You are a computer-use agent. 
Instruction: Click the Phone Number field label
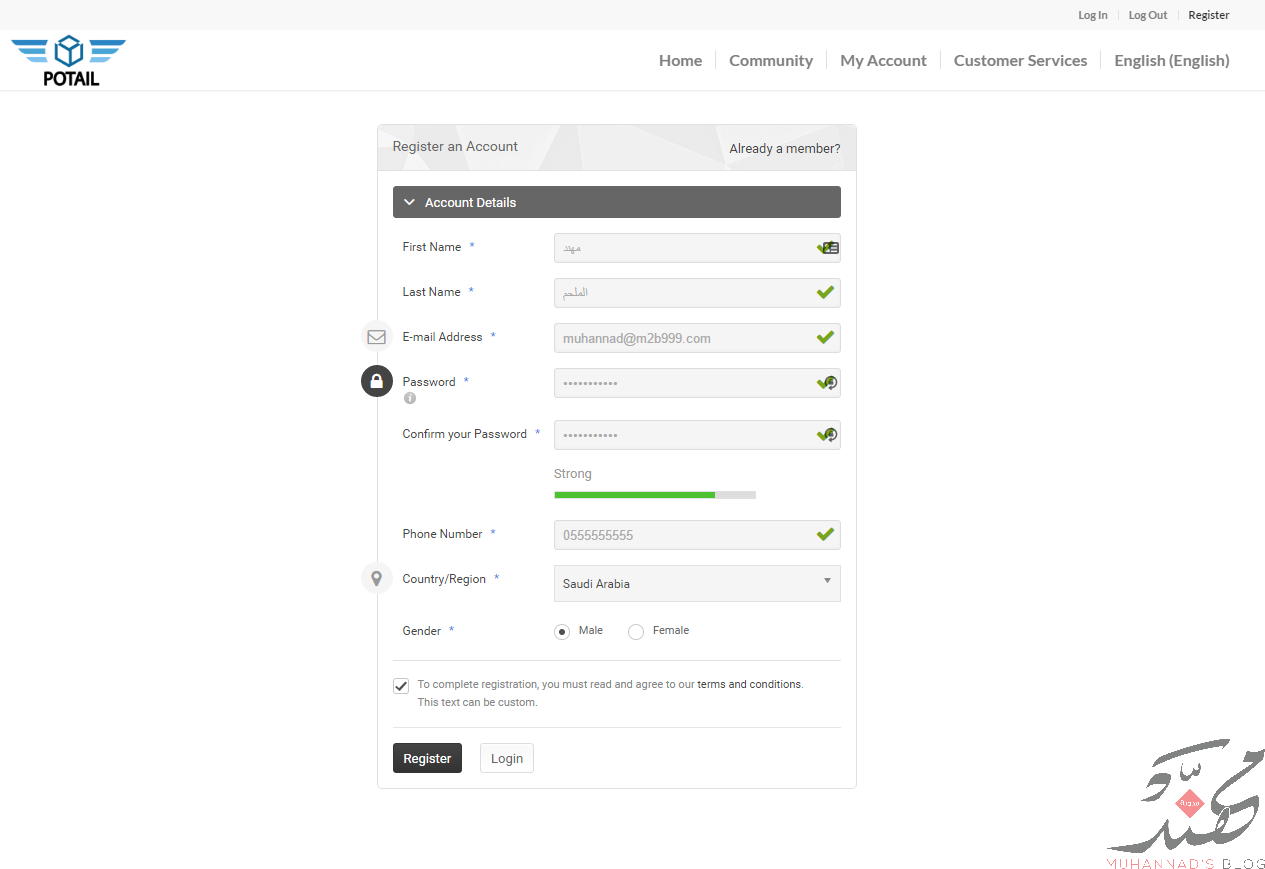pos(443,534)
